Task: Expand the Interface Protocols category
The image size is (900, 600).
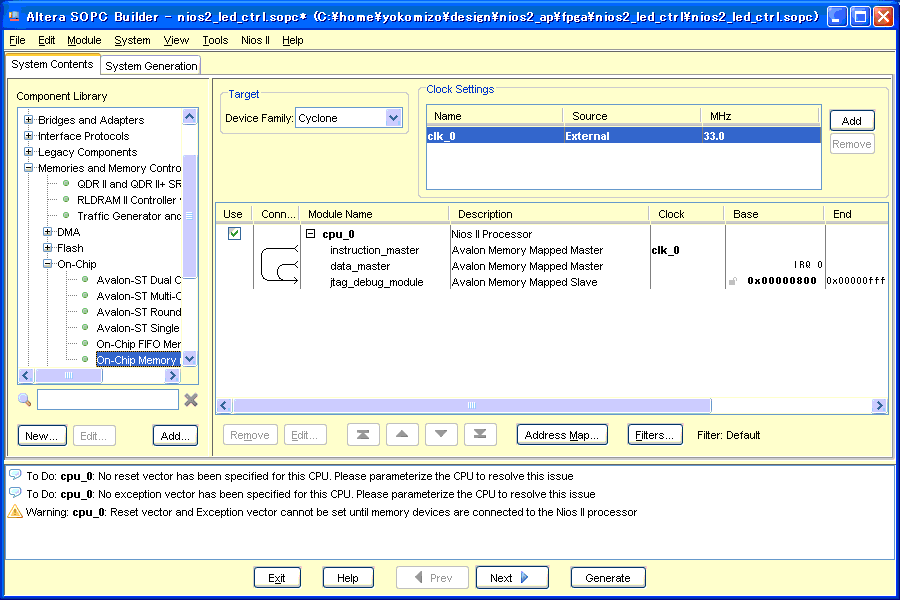Action: (x=28, y=136)
